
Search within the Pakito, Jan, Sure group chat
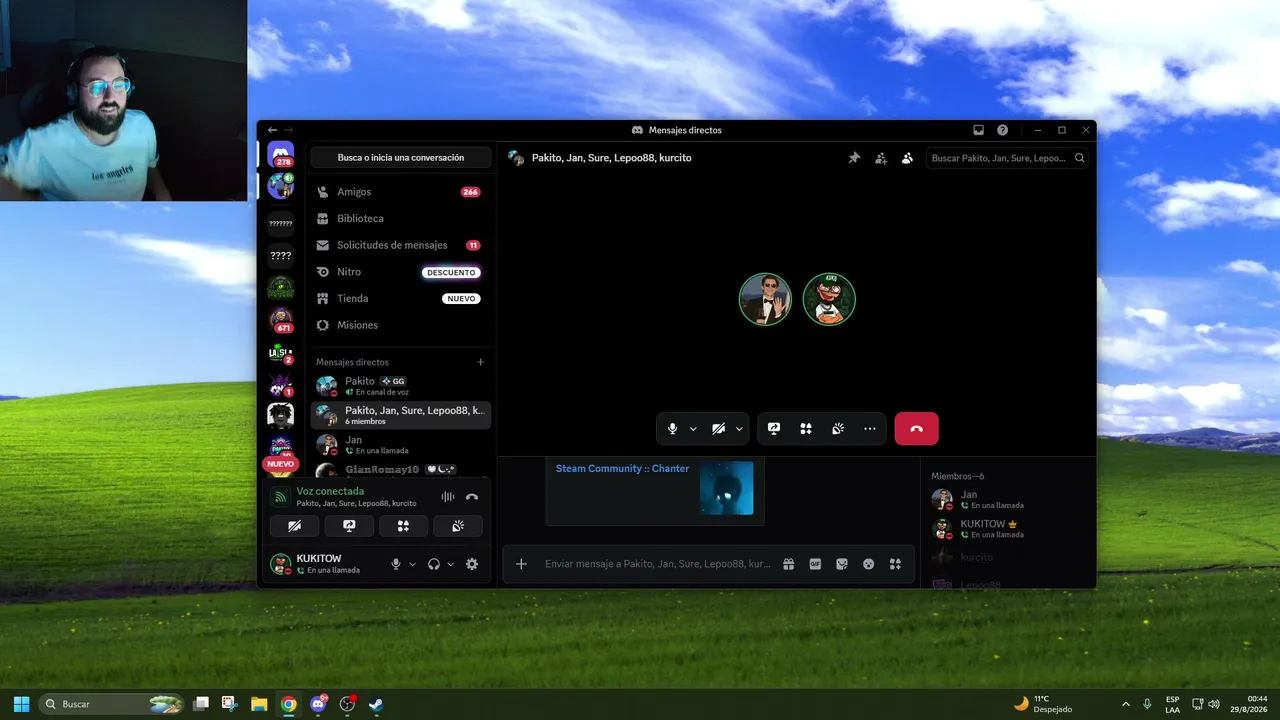[x=1008, y=158]
